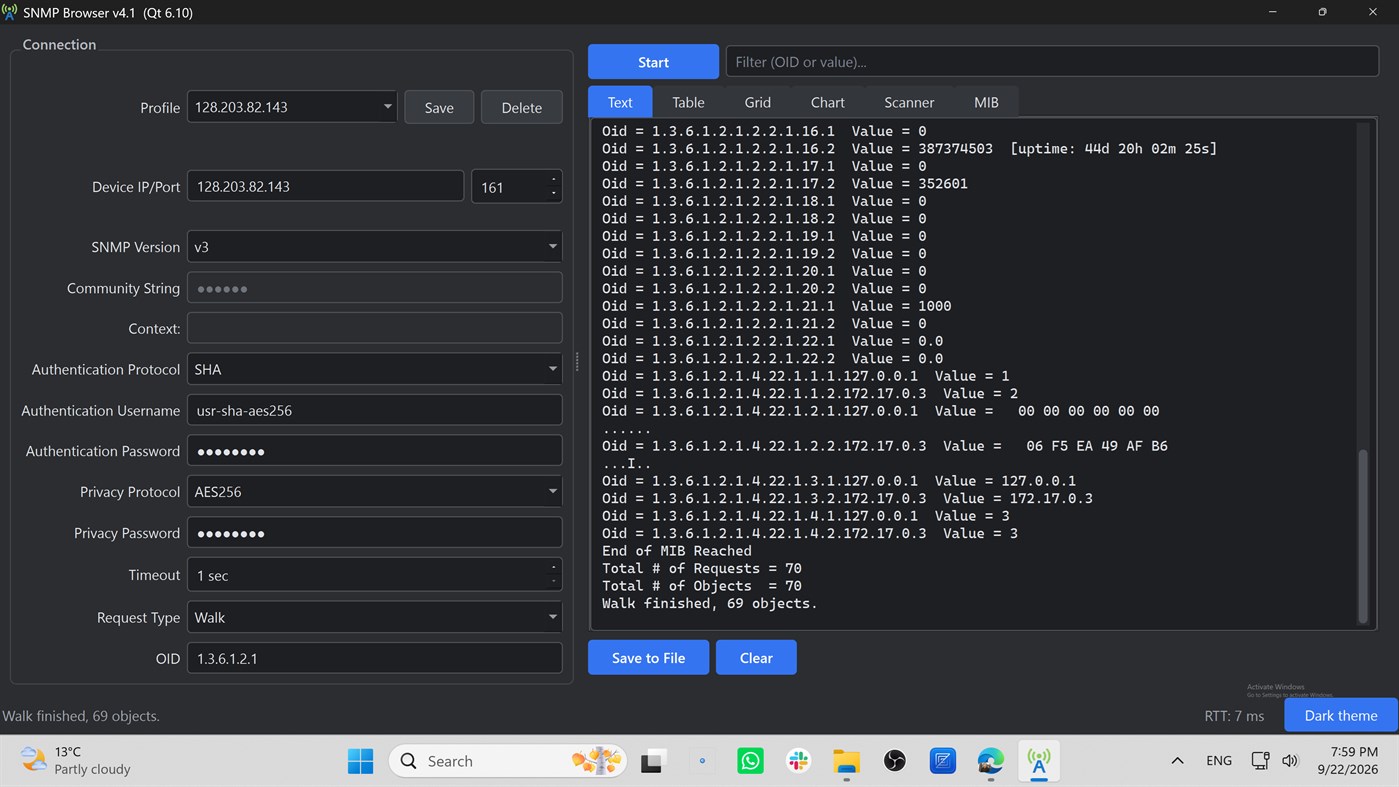Switch to OBS Studio on the taskbar
The width and height of the screenshot is (1399, 787).
tap(895, 761)
